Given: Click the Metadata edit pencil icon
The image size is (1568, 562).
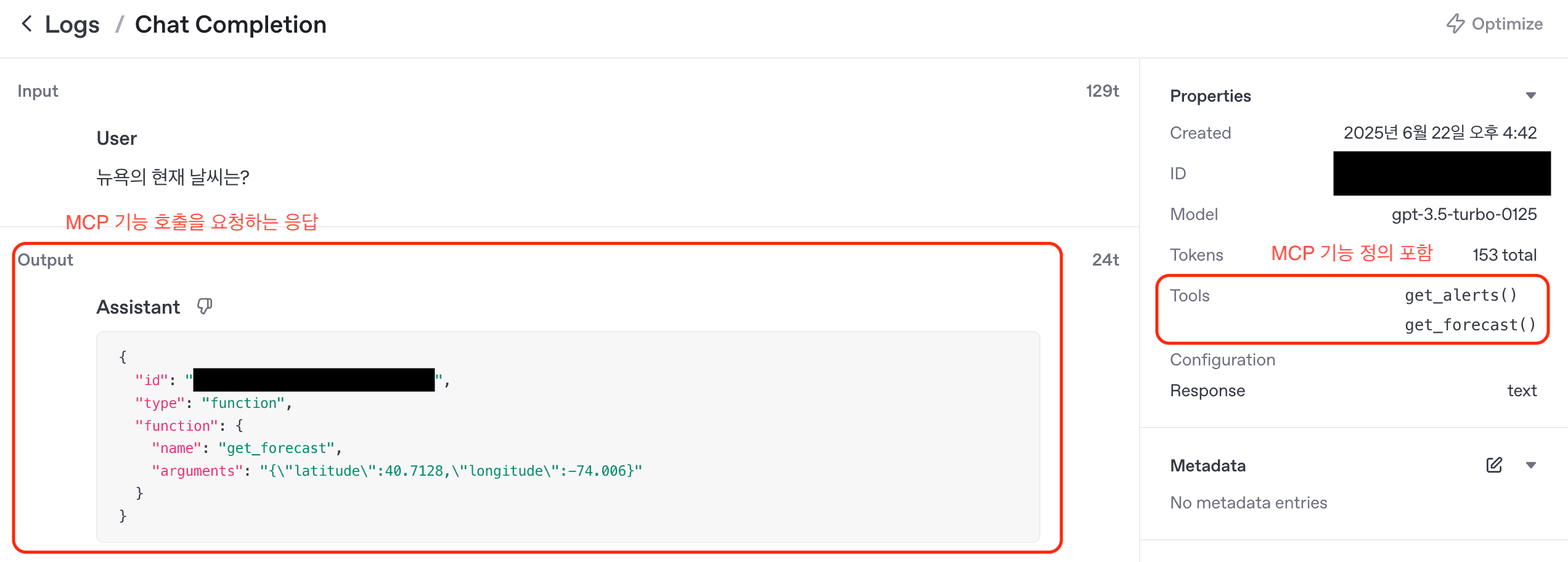Looking at the screenshot, I should pos(1494,465).
